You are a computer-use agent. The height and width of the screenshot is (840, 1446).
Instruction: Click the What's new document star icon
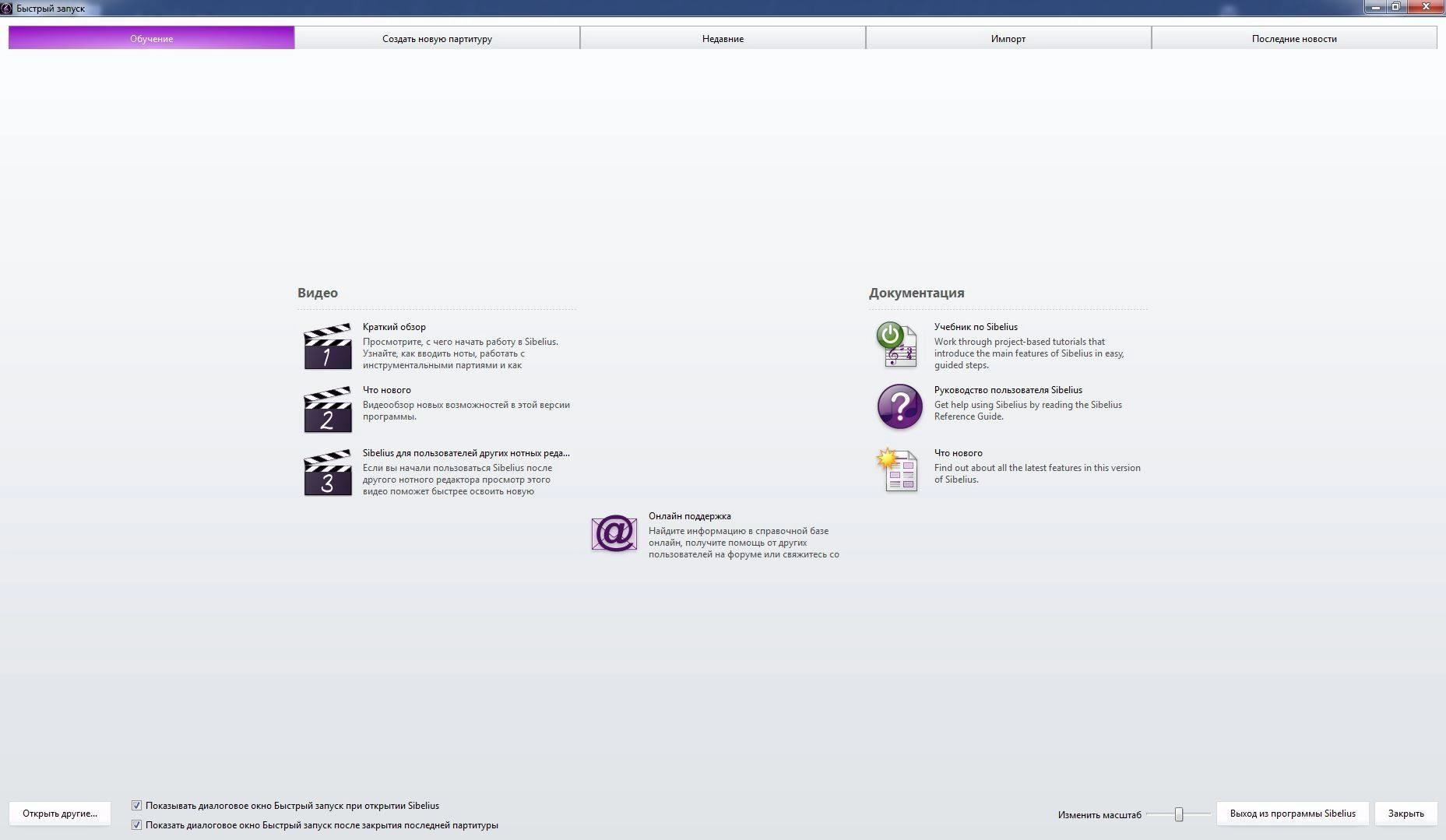click(x=897, y=469)
